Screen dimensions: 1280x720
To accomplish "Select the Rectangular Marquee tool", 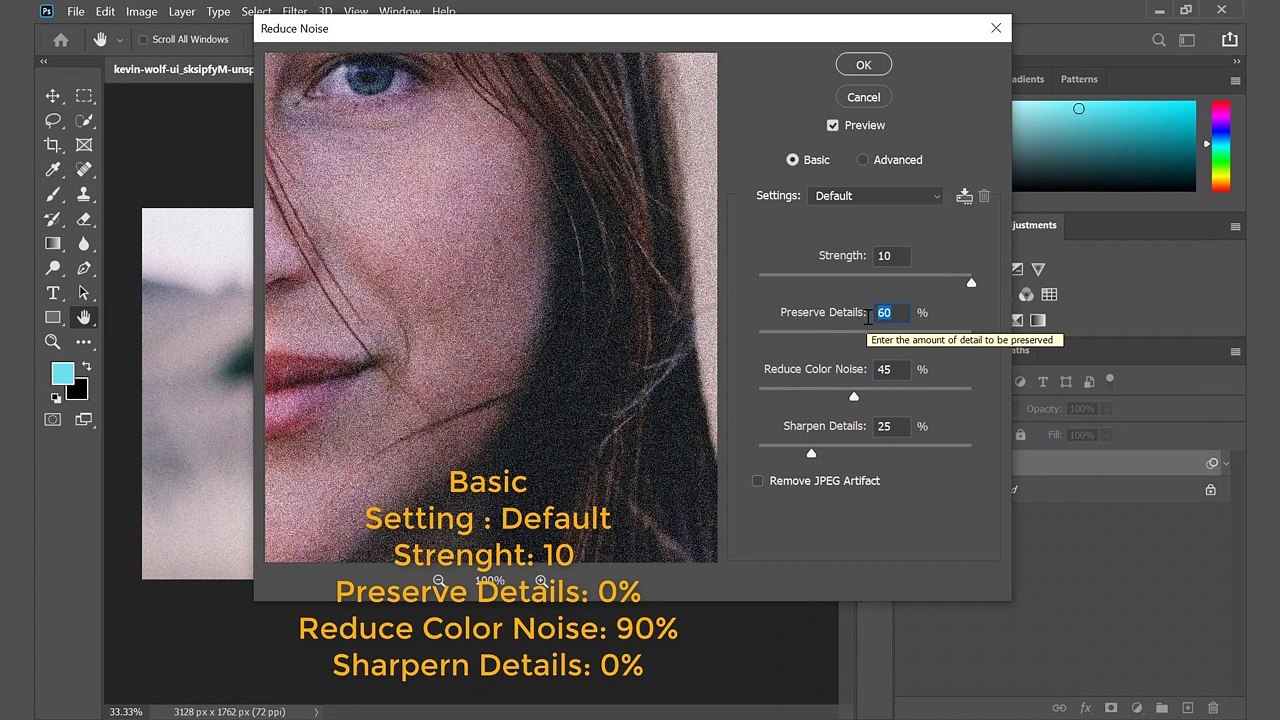I will pos(84,96).
